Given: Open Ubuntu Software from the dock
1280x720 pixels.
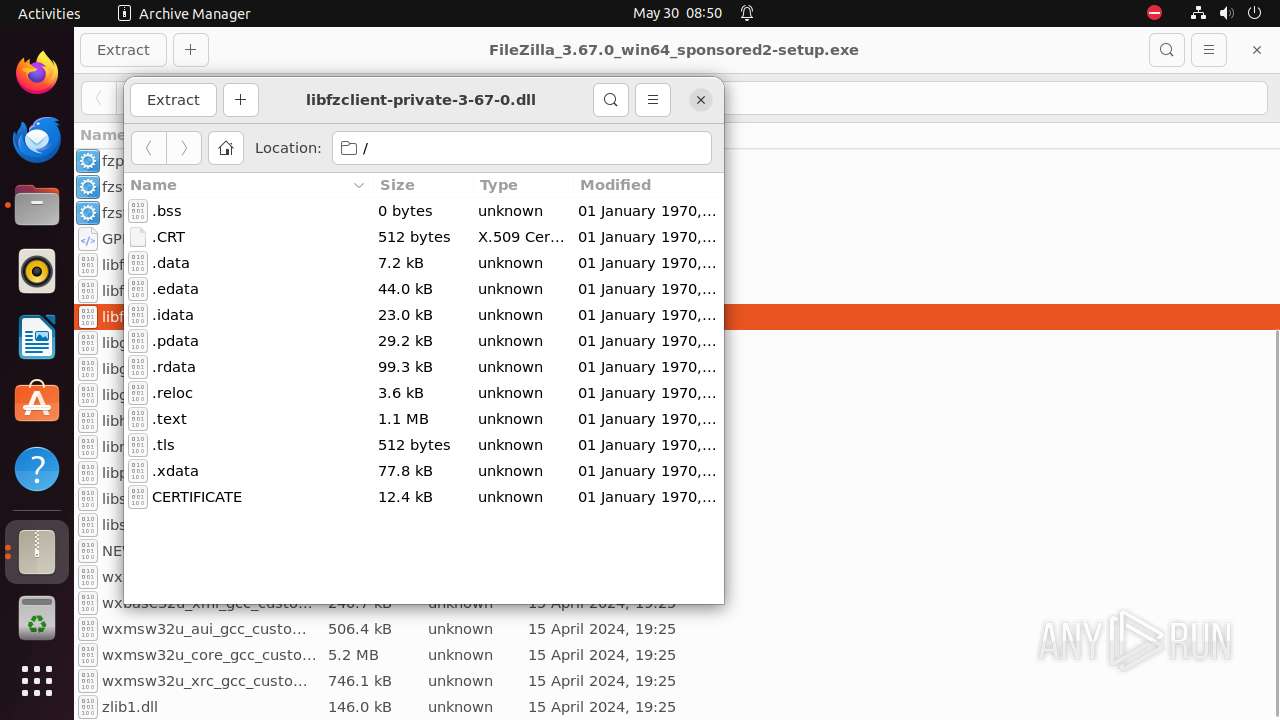Looking at the screenshot, I should coord(37,403).
